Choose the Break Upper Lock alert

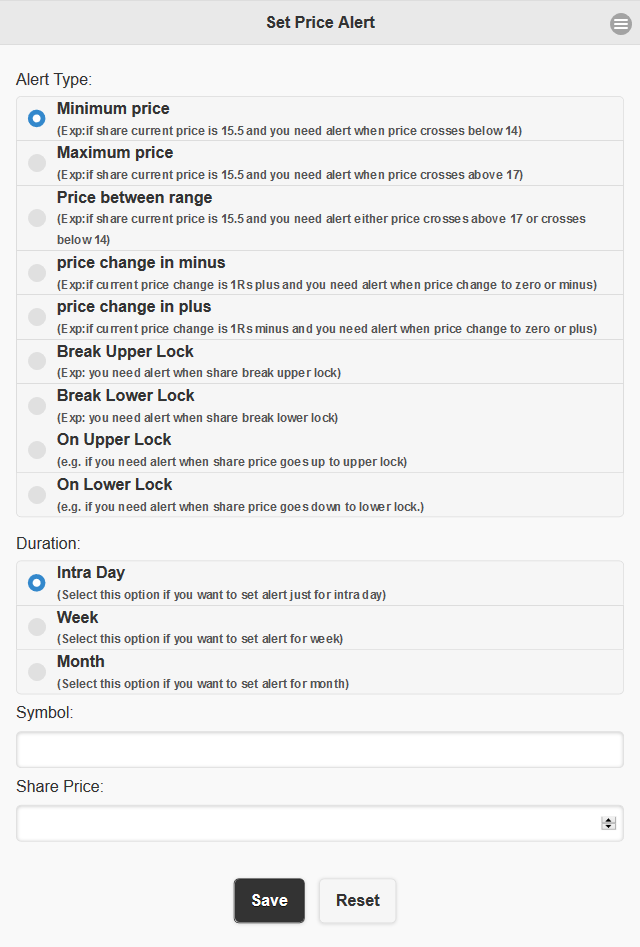click(x=320, y=362)
